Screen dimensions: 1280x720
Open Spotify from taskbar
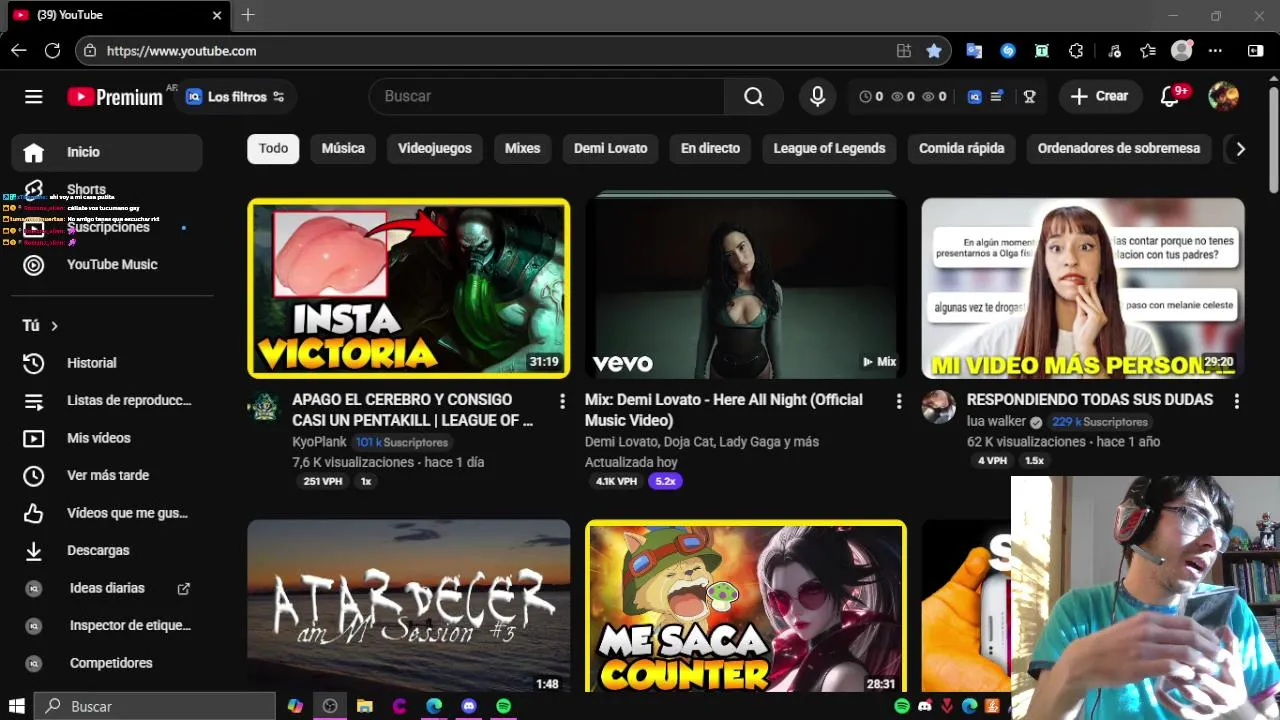[503, 706]
